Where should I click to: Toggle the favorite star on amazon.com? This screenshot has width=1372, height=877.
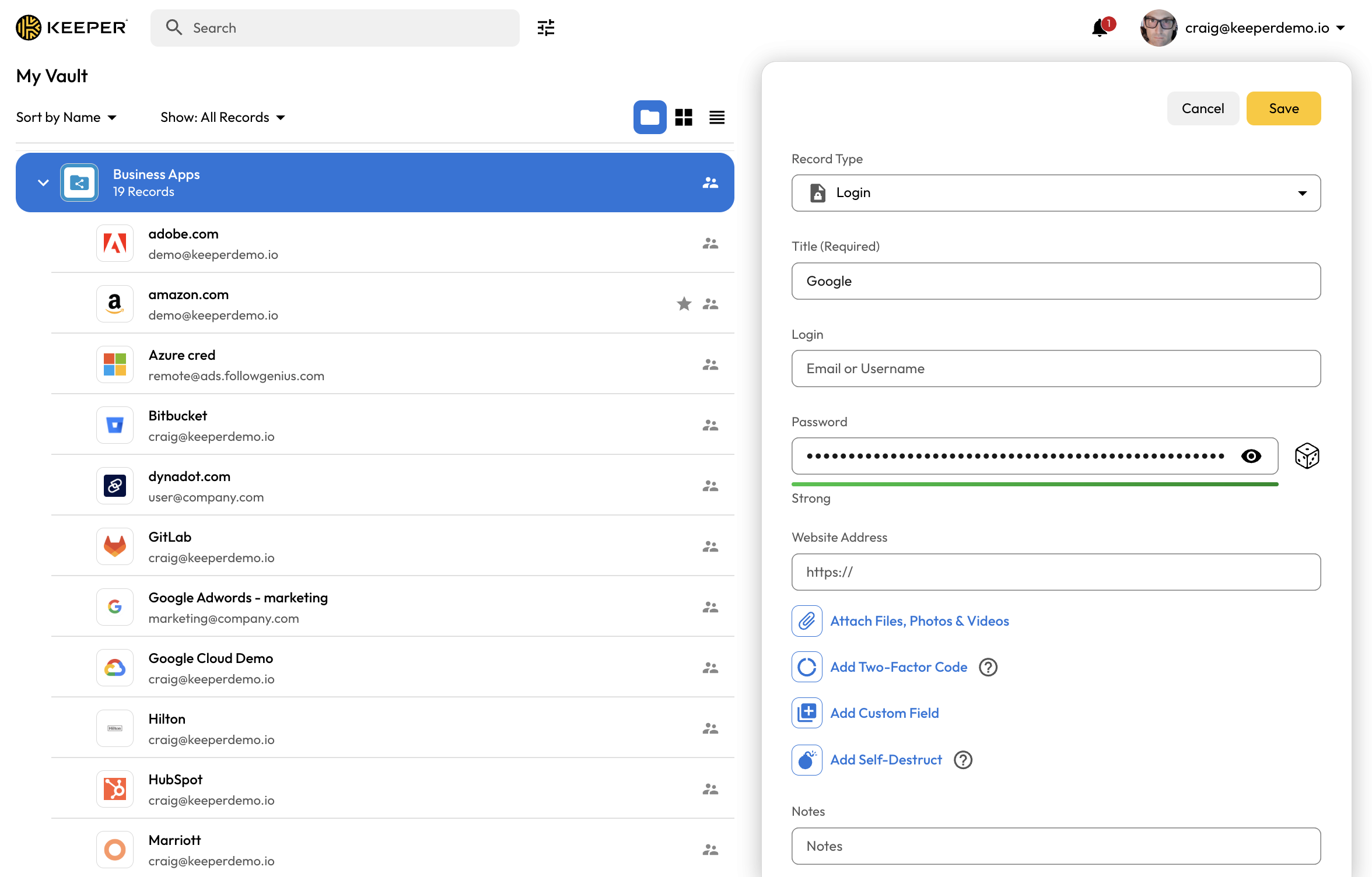click(x=684, y=304)
